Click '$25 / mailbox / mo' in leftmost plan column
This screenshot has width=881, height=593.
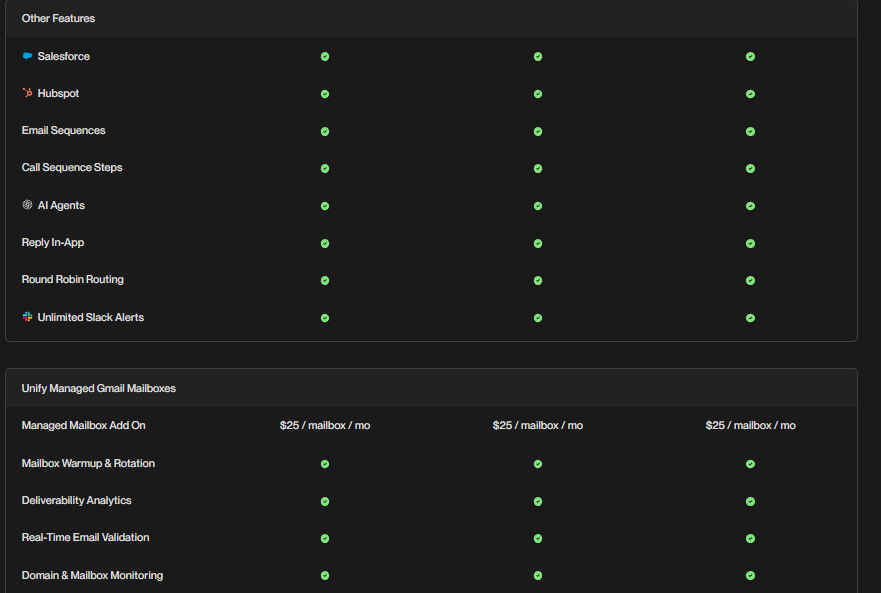[325, 425]
